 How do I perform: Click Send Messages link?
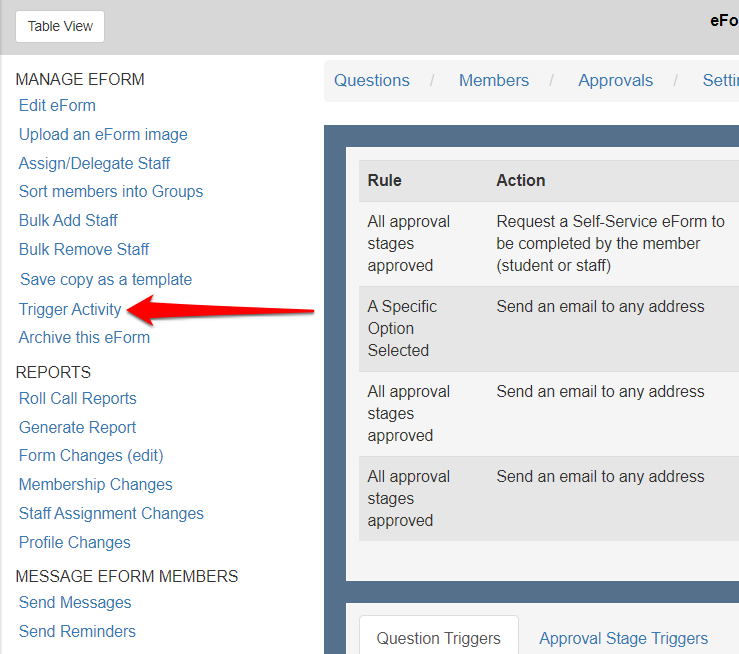tap(75, 602)
